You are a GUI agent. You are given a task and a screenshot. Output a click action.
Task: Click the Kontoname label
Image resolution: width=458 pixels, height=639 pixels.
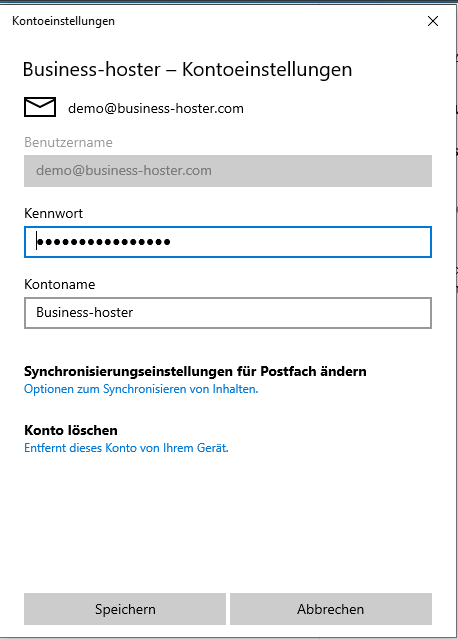[x=59, y=284]
